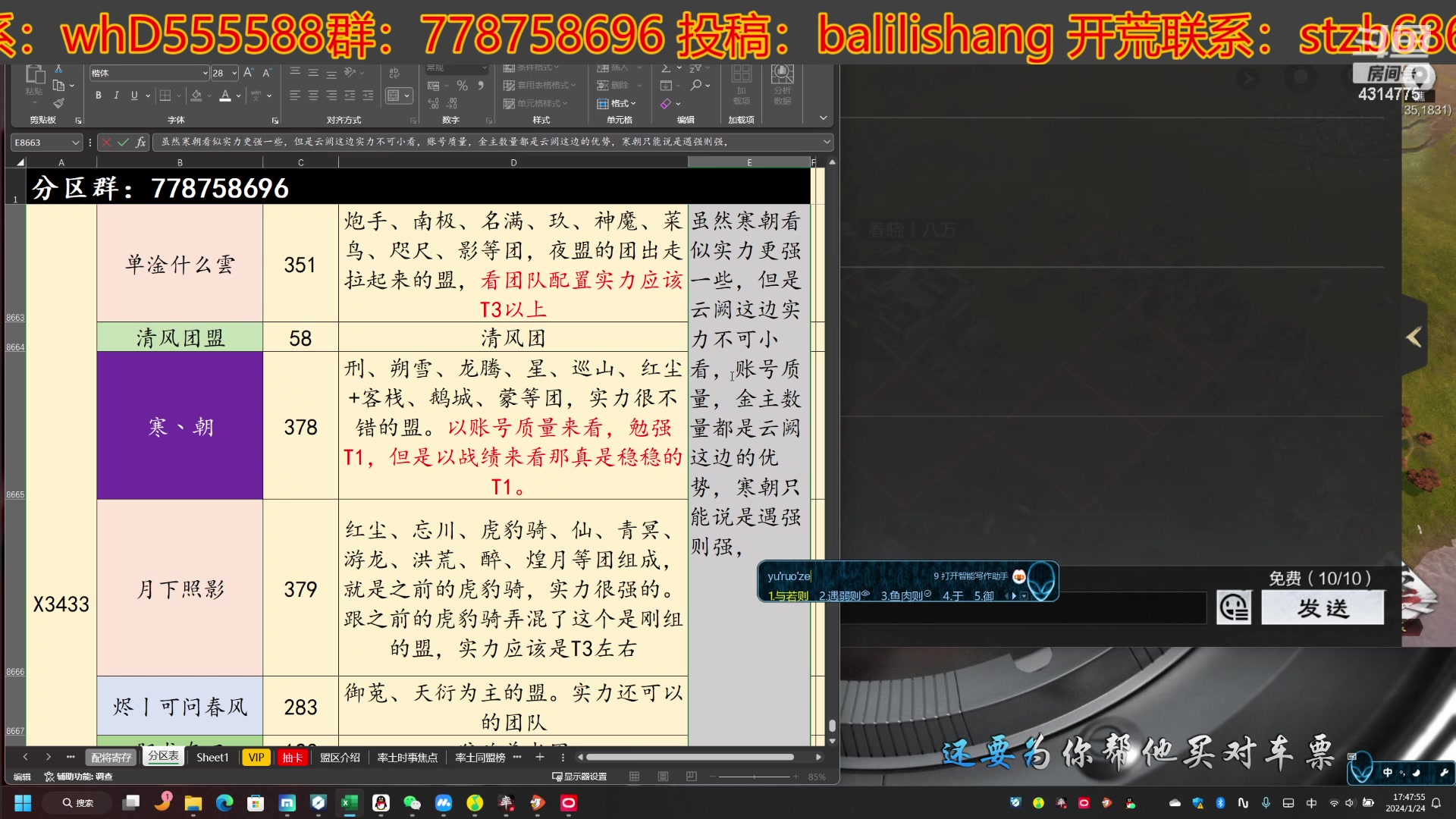
Task: Open the font size dropdown showing 28
Action: [x=234, y=73]
